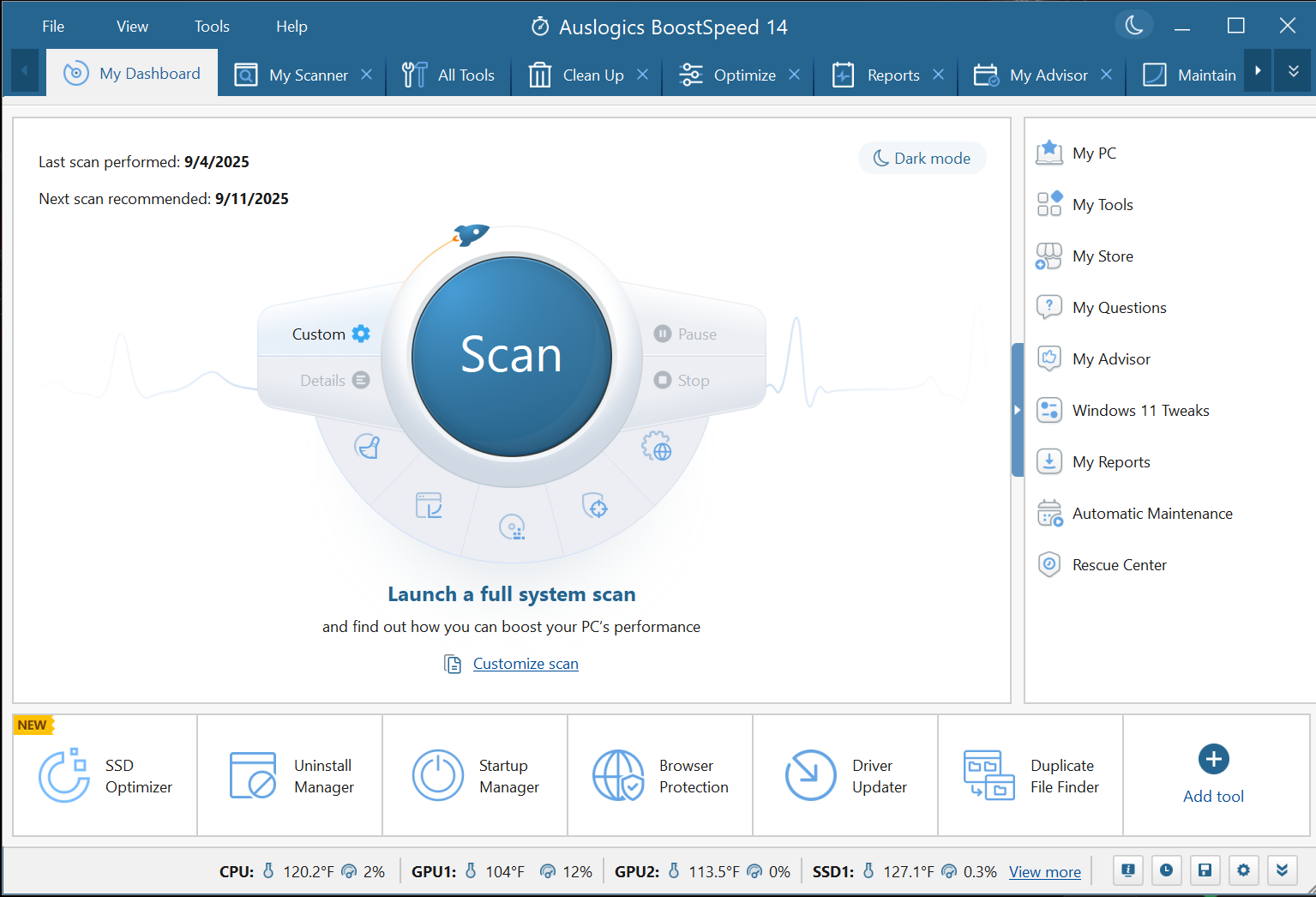The image size is (1316, 897).
Task: Collapse the right sidebar panel handle
Action: 1018,410
